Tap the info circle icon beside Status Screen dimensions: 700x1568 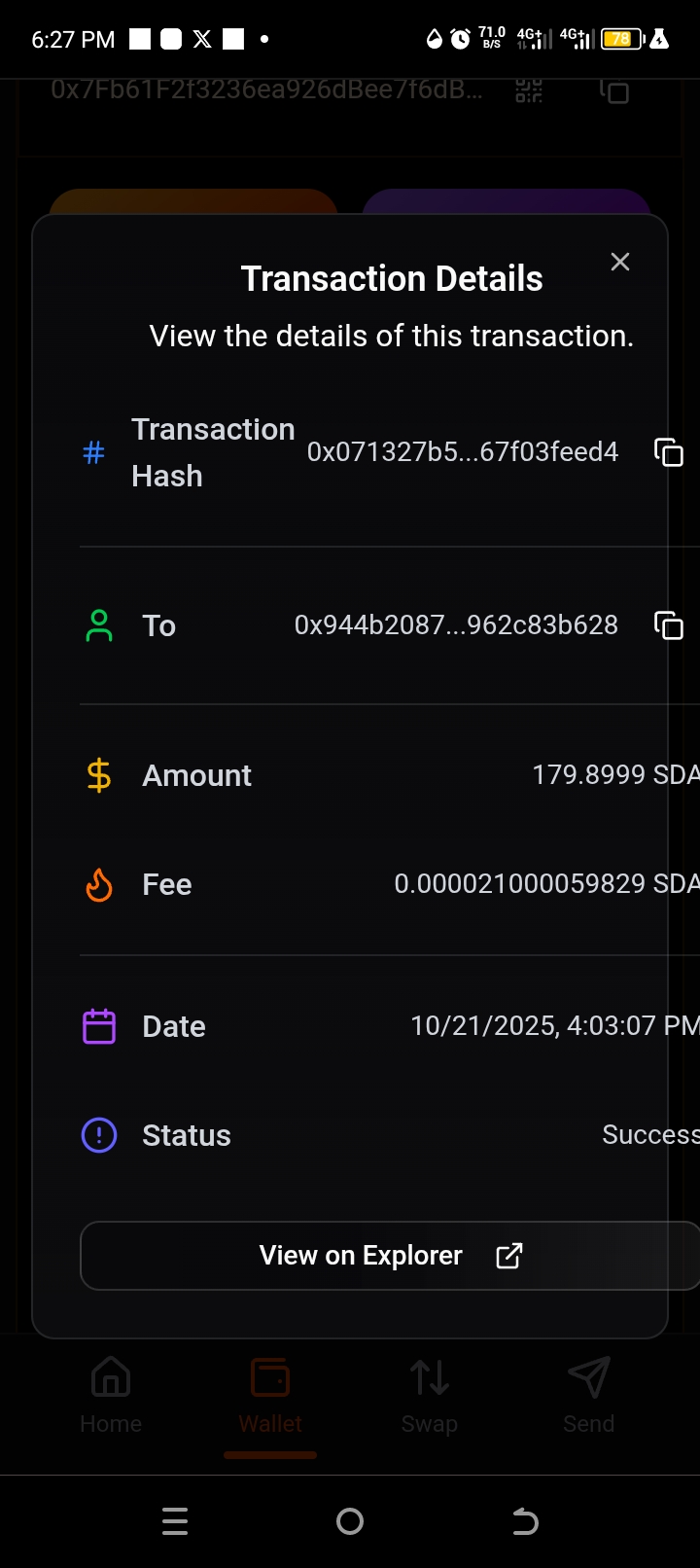99,1135
